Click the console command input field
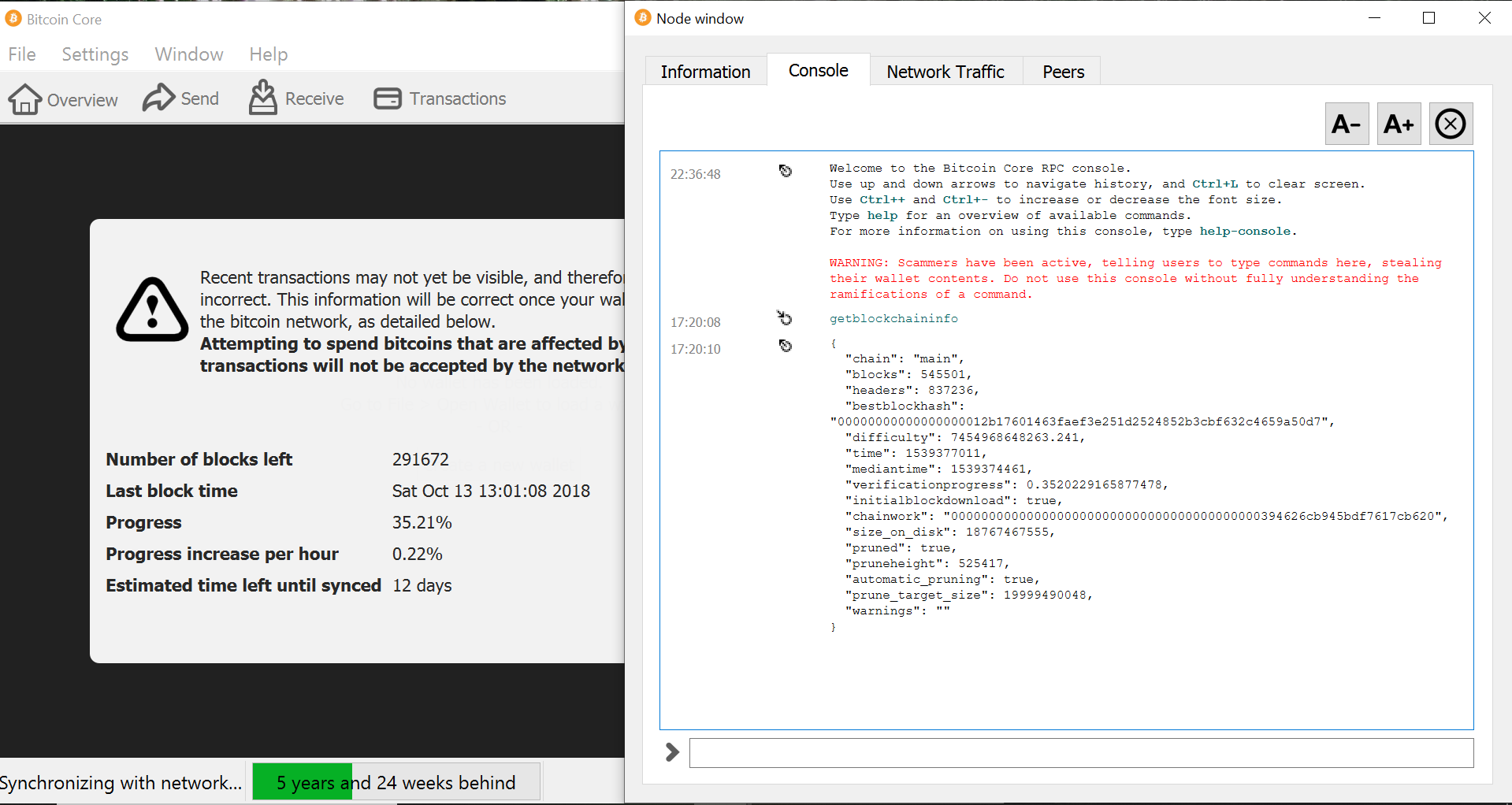 pyautogui.click(x=1081, y=753)
